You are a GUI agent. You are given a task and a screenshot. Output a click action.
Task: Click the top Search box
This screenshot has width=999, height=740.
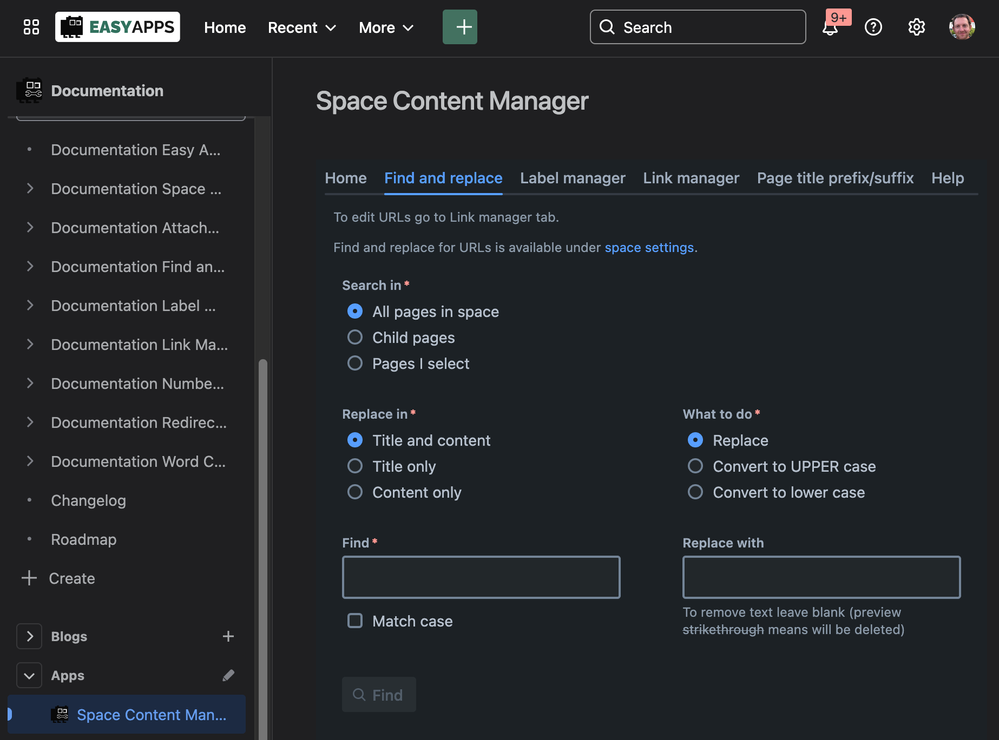698,27
